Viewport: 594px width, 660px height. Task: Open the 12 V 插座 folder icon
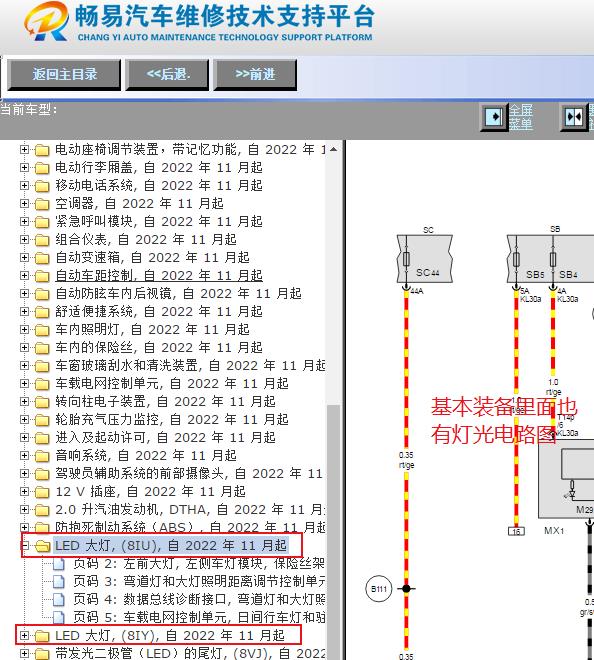tap(42, 492)
